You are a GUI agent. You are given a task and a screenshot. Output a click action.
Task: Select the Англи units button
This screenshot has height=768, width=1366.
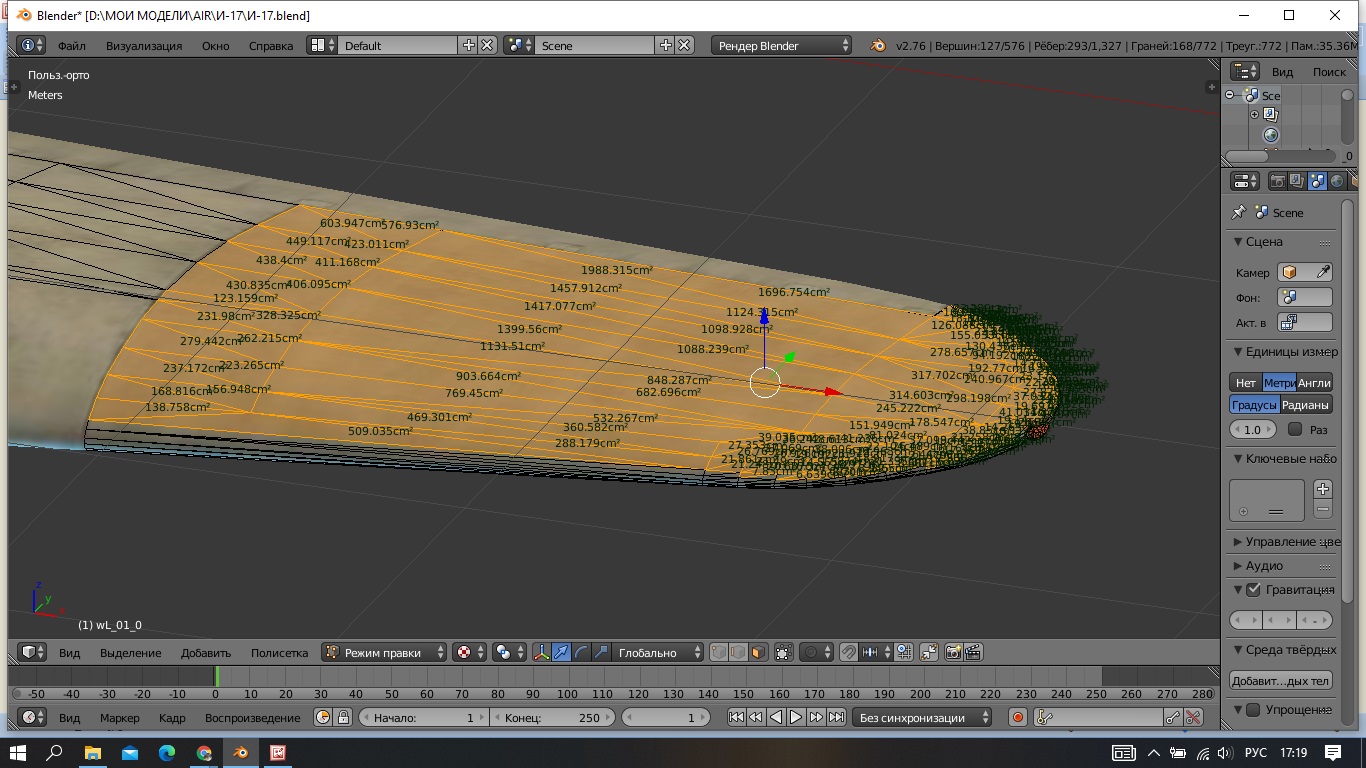tap(1314, 383)
